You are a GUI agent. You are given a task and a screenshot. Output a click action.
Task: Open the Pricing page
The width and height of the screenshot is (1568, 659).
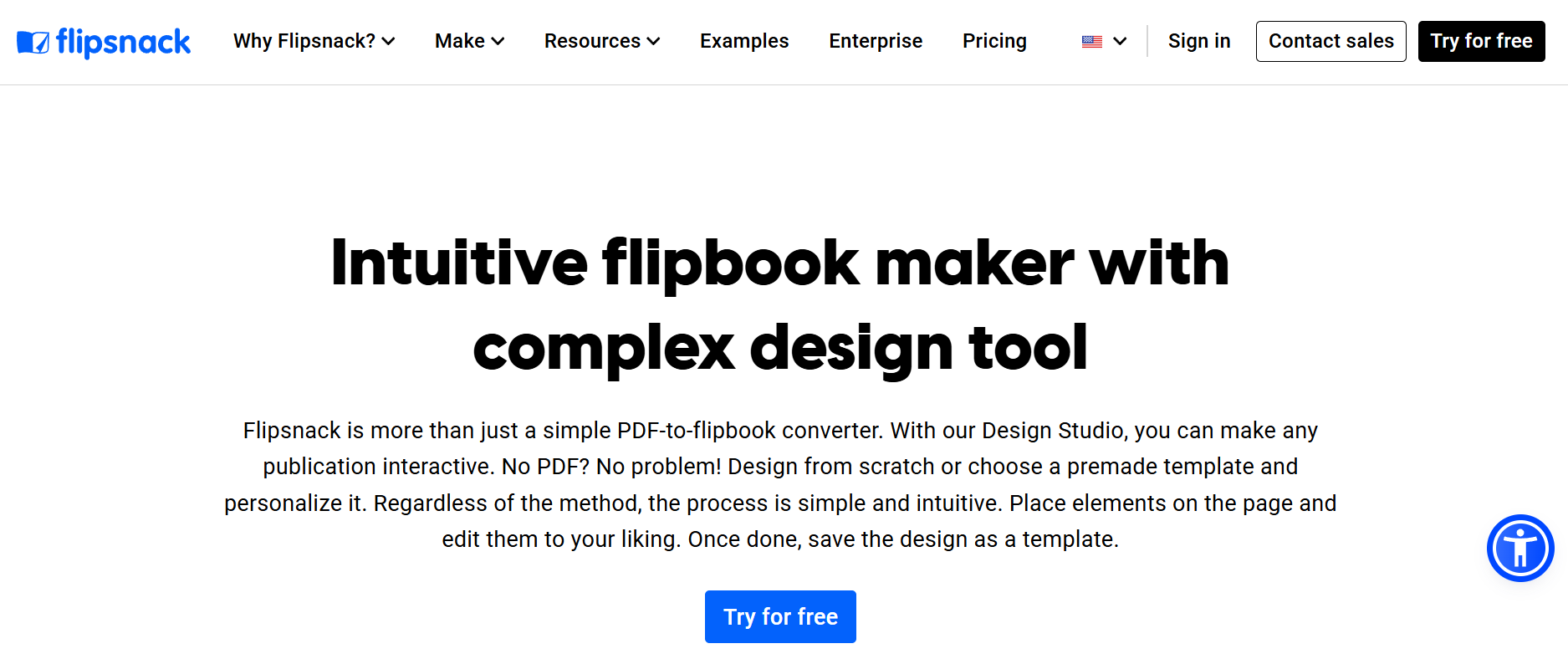[x=994, y=41]
